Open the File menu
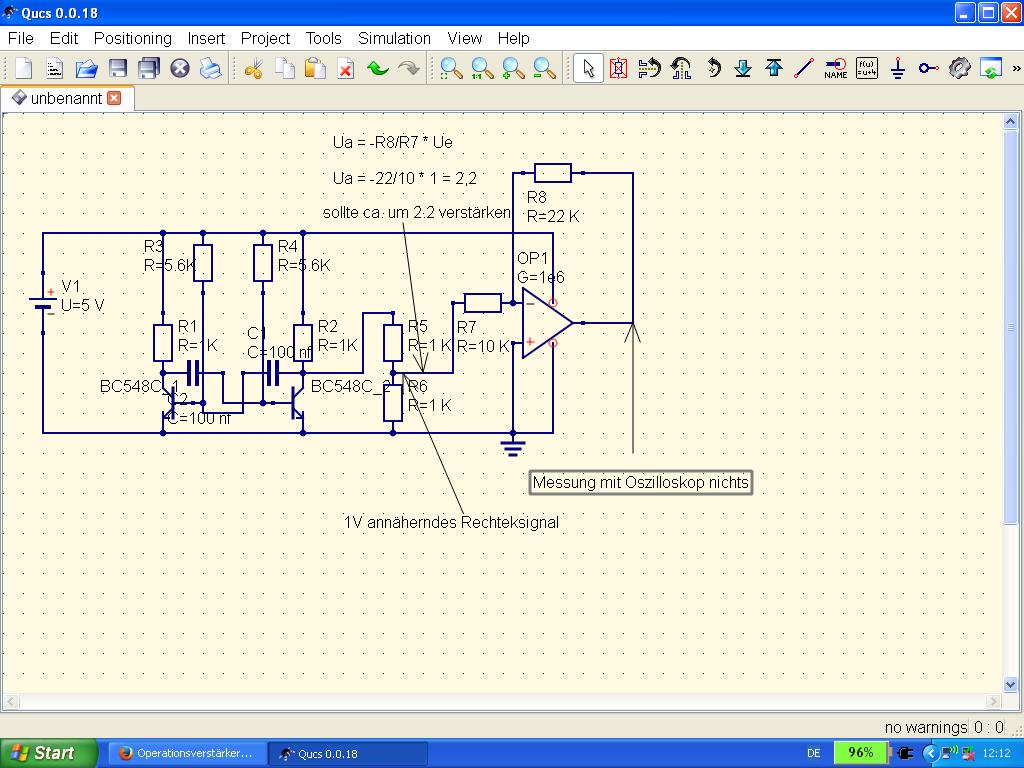Image resolution: width=1024 pixels, height=768 pixels. [21, 39]
